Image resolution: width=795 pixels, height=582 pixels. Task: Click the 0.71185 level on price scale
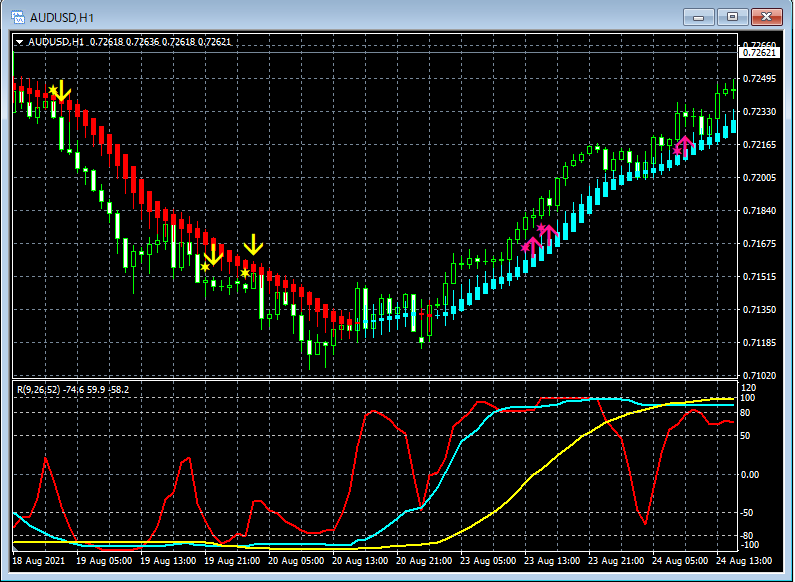(x=760, y=343)
